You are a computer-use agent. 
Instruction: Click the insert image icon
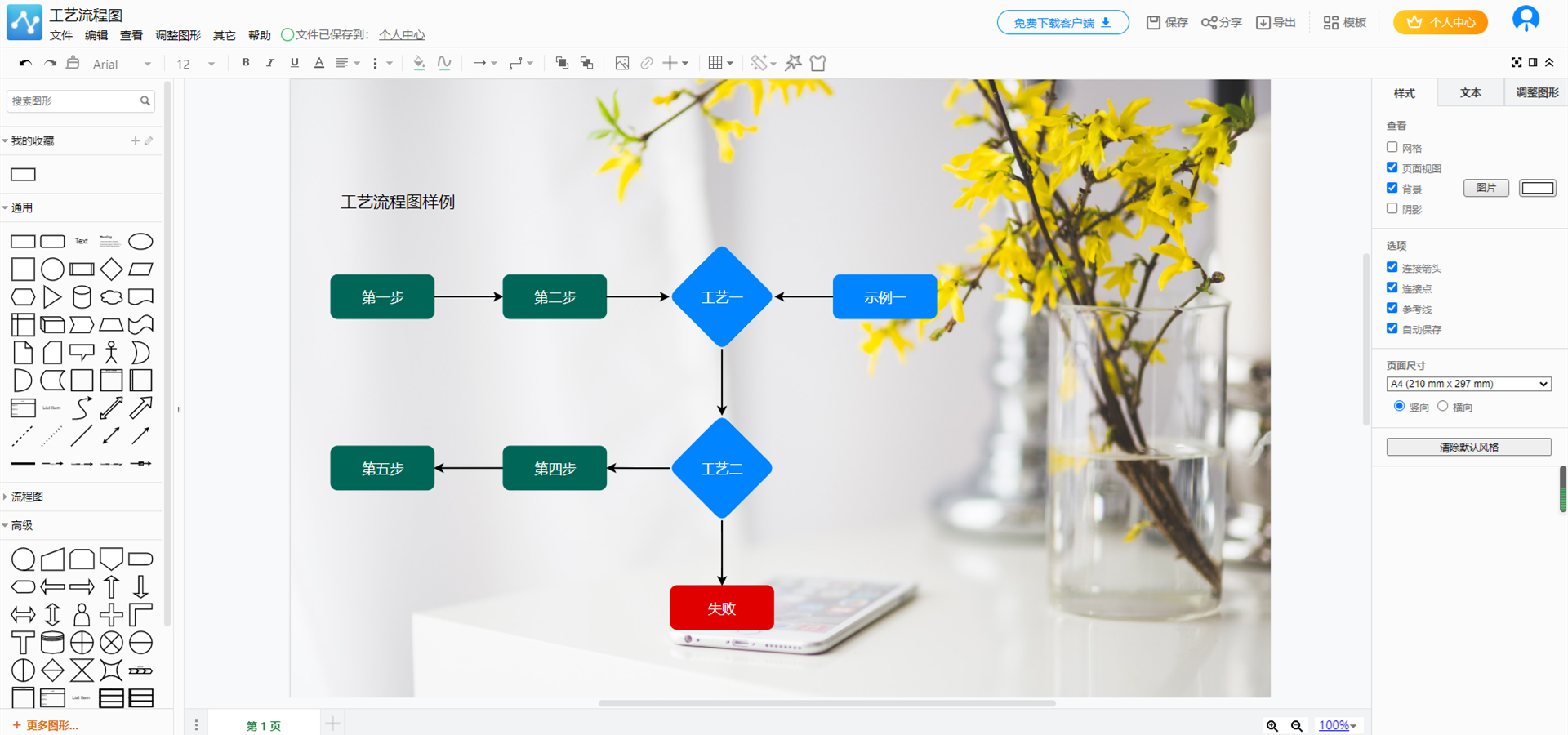(621, 63)
